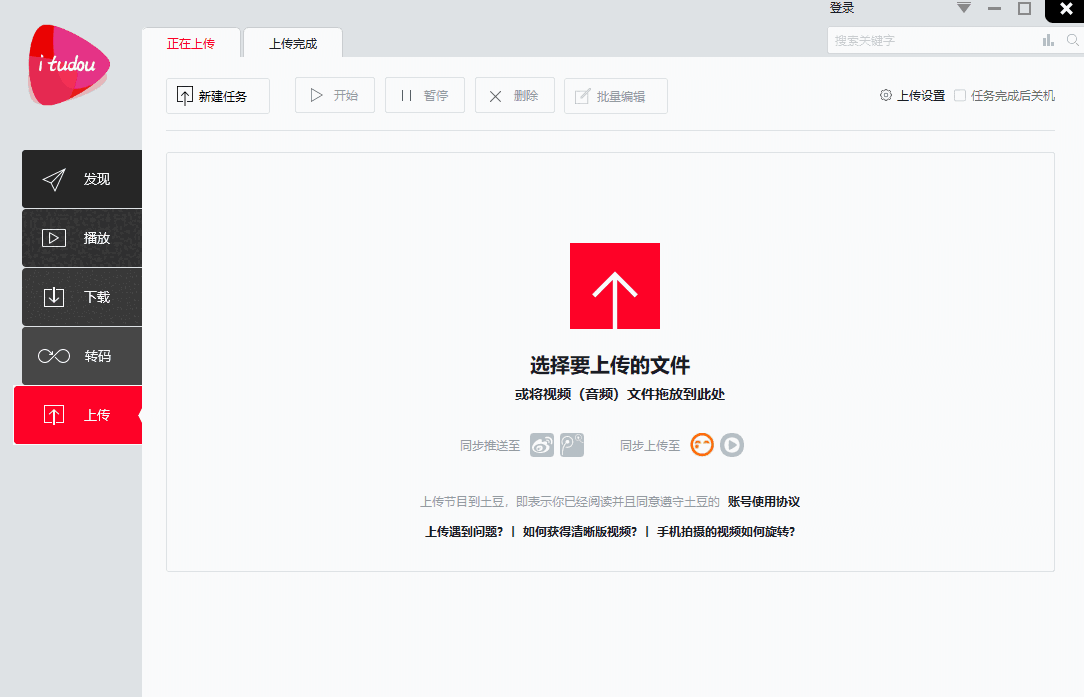The width and height of the screenshot is (1084, 697).
Task: Select the 播放 (Play) sidebar icon
Action: click(81, 238)
